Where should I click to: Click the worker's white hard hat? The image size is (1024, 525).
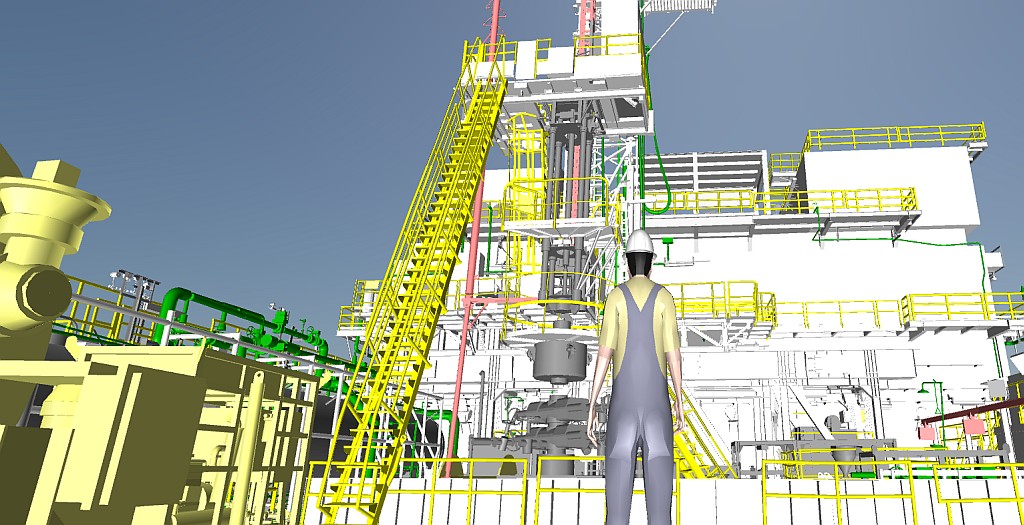coord(639,242)
